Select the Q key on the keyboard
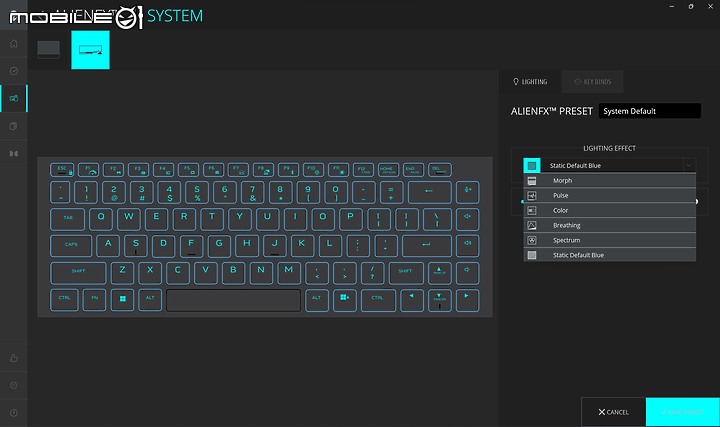Screen dimensions: 720x427 (101, 219)
